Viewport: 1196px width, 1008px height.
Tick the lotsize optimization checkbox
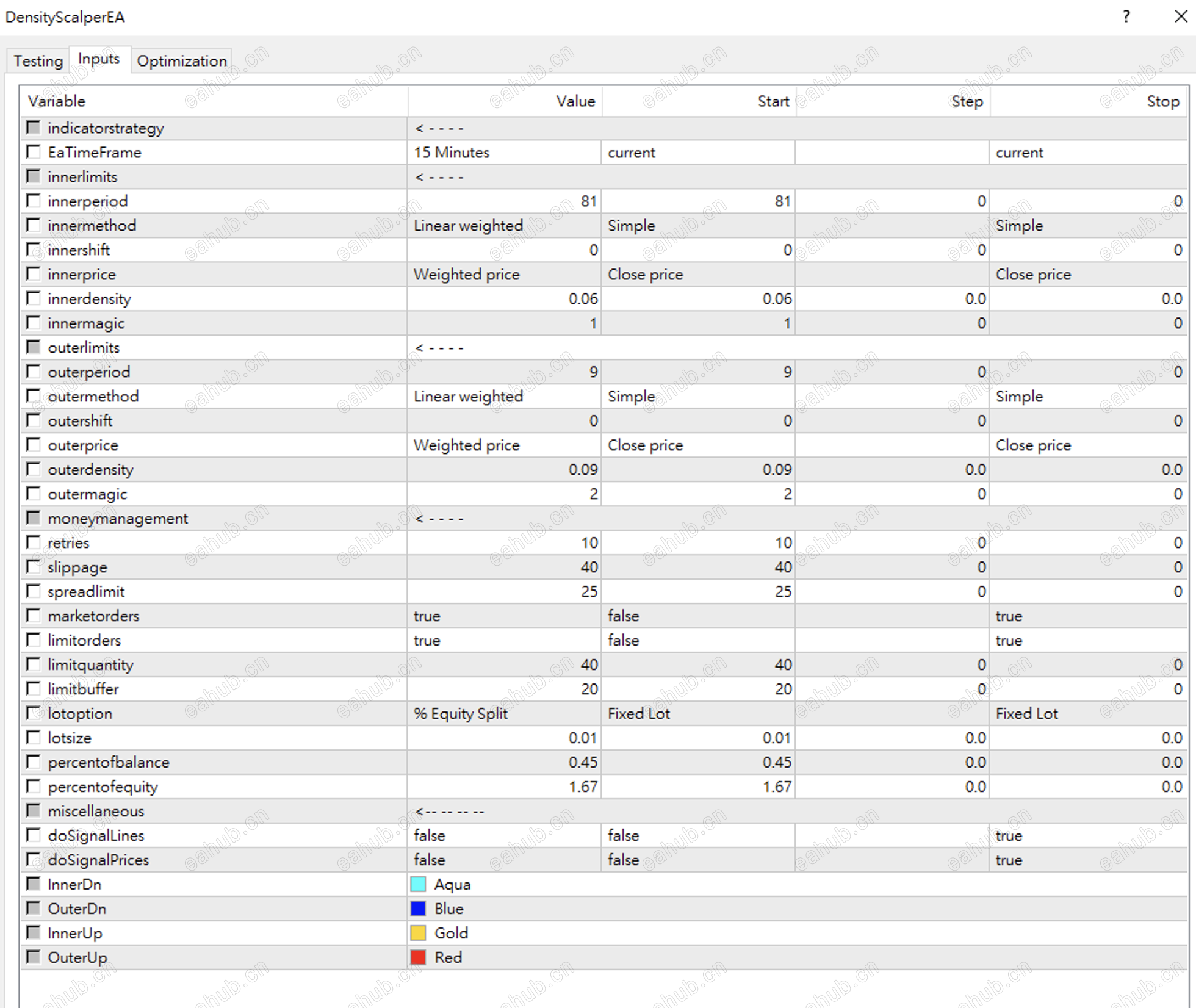(x=34, y=737)
